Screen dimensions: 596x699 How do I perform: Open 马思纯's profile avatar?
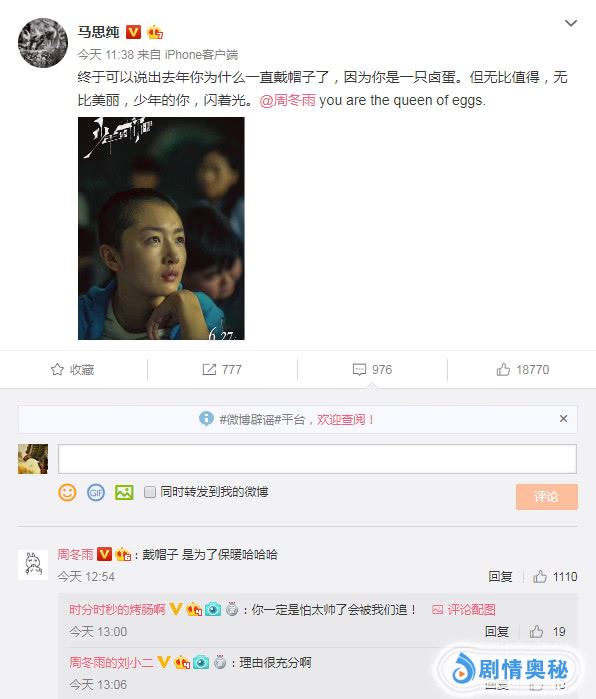(x=43, y=43)
